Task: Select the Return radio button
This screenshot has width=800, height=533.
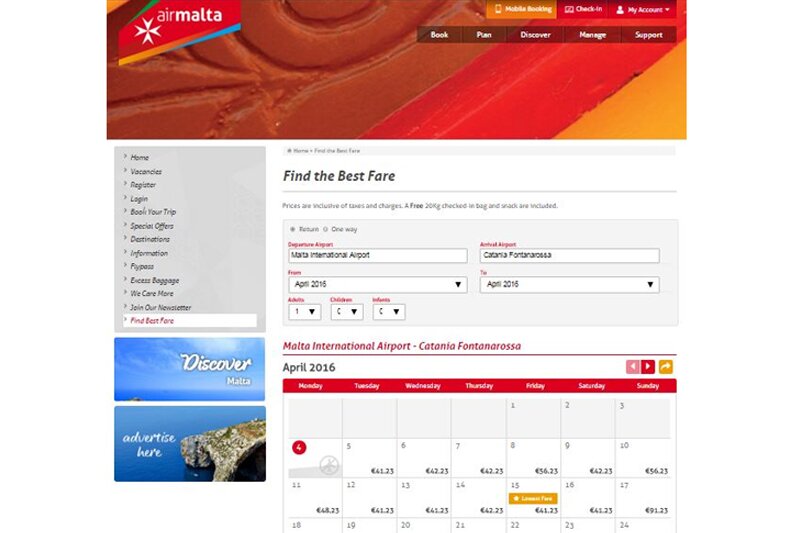Action: (293, 230)
